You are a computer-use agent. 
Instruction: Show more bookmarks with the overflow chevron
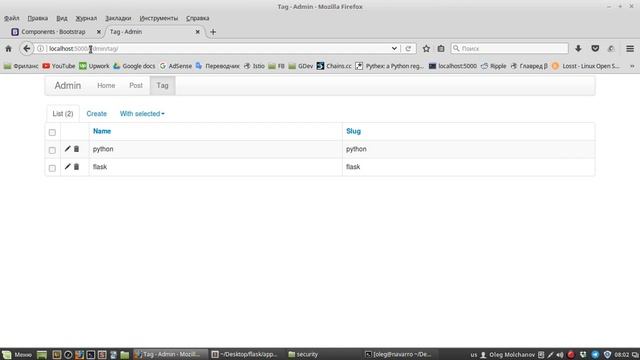(x=632, y=66)
